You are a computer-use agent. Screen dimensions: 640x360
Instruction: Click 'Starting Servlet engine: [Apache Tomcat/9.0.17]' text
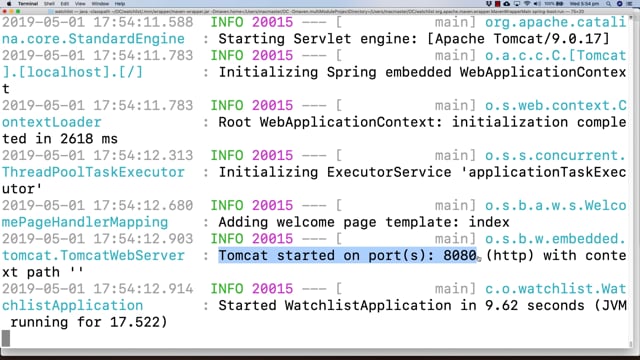(x=414, y=39)
